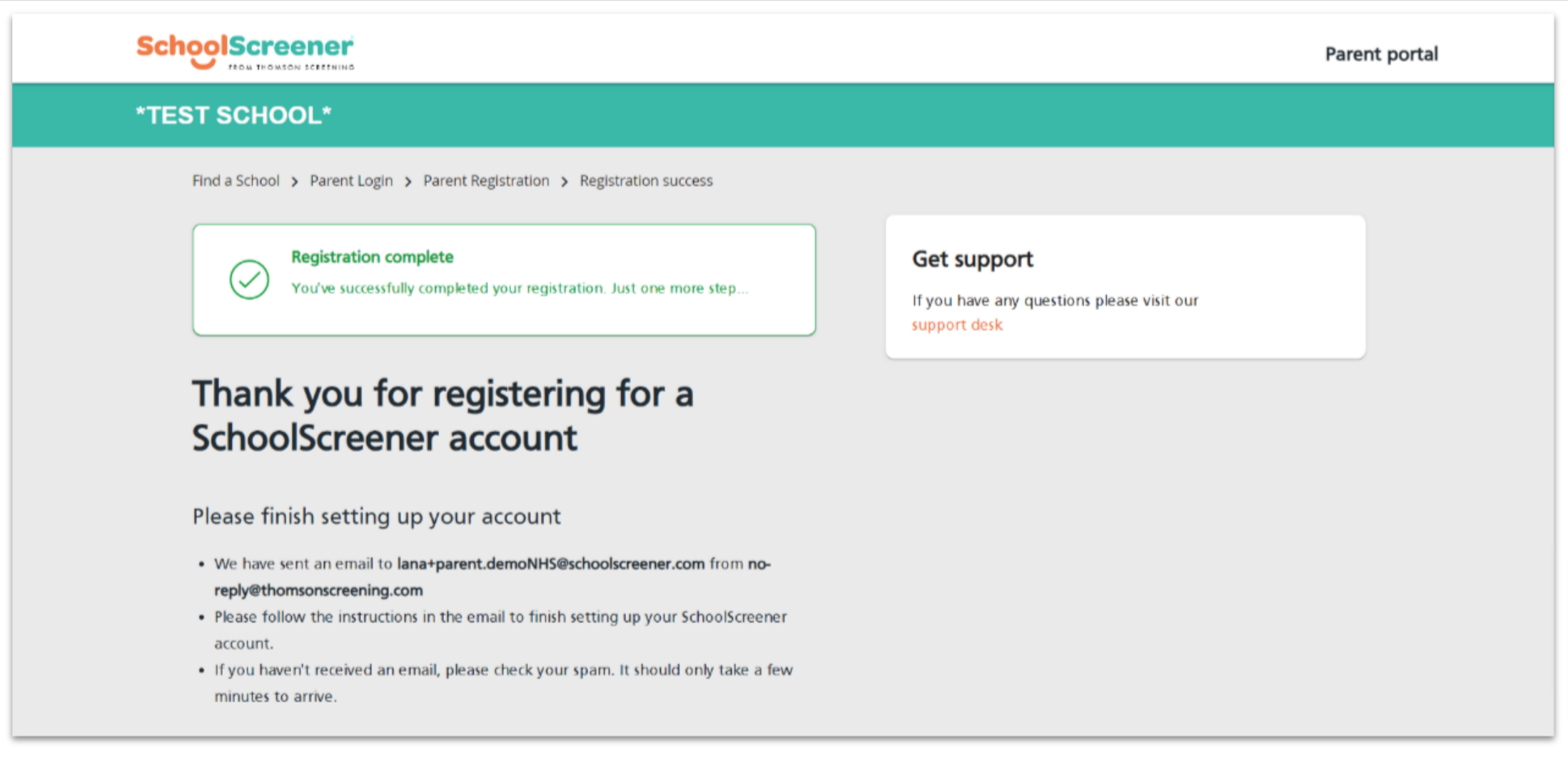Navigate to Parent Login breadcrumb

click(x=351, y=181)
